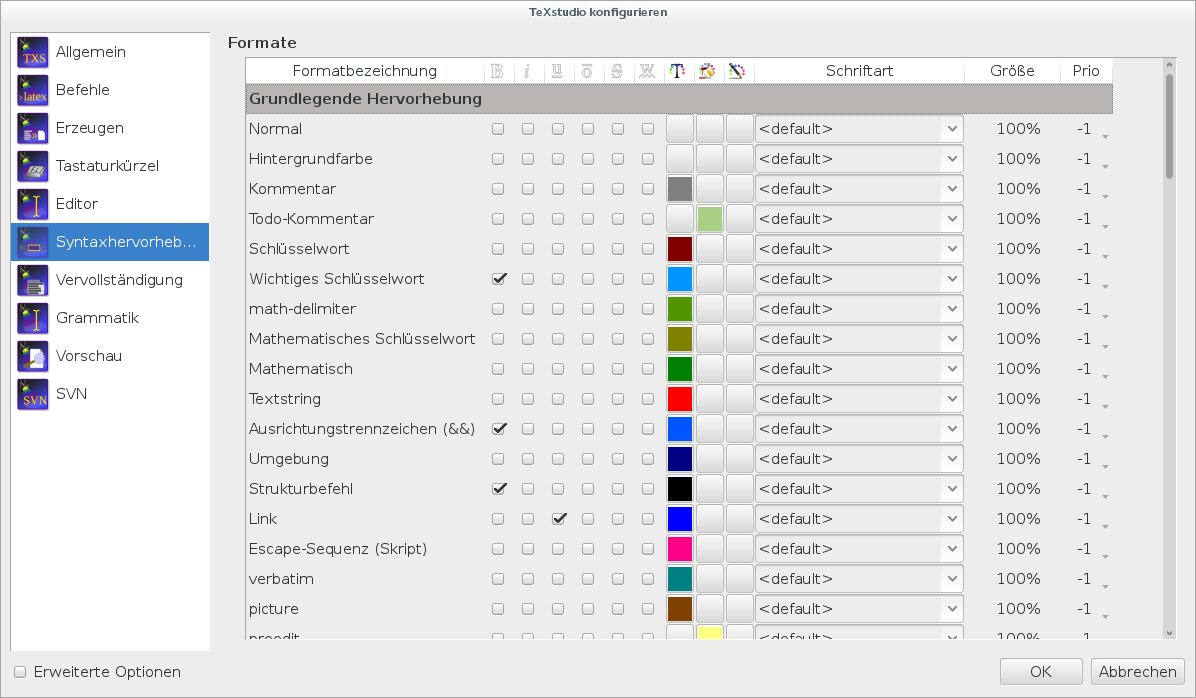1196x698 pixels.
Task: Click the underline column header icon
Action: click(x=558, y=71)
